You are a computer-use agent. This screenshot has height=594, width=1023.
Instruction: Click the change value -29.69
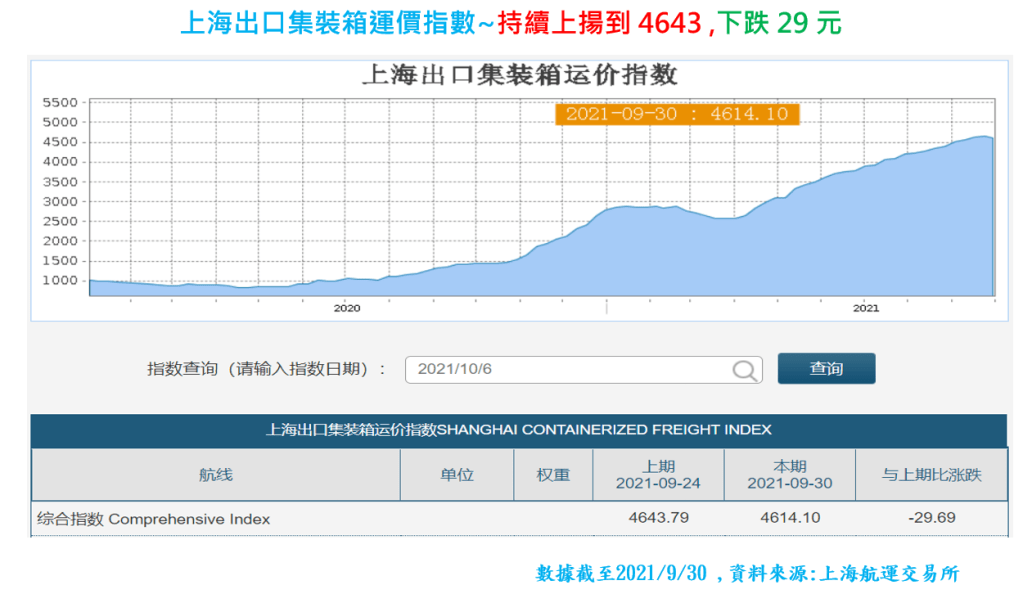931,518
